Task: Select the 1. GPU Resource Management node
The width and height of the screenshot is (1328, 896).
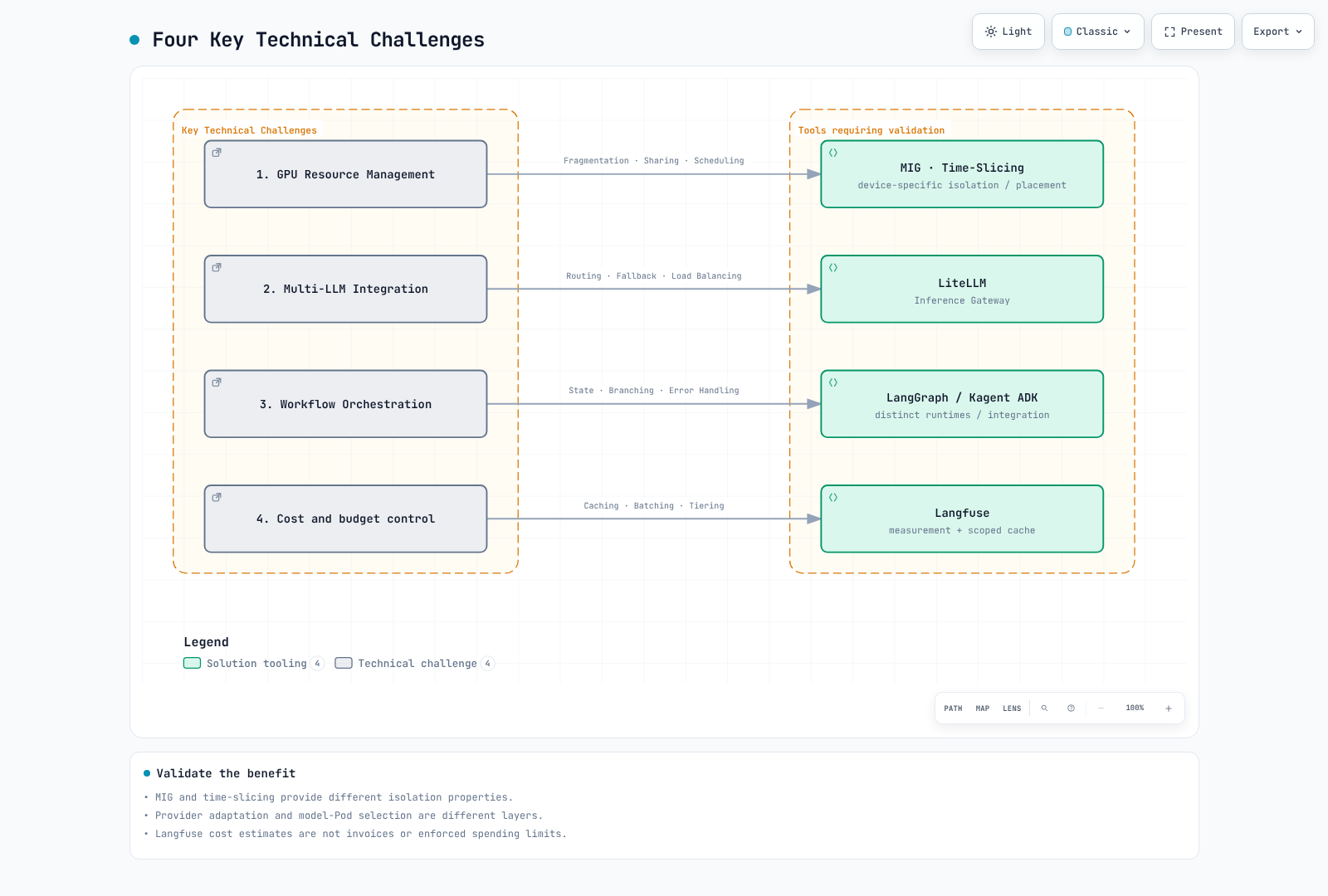Action: point(345,174)
